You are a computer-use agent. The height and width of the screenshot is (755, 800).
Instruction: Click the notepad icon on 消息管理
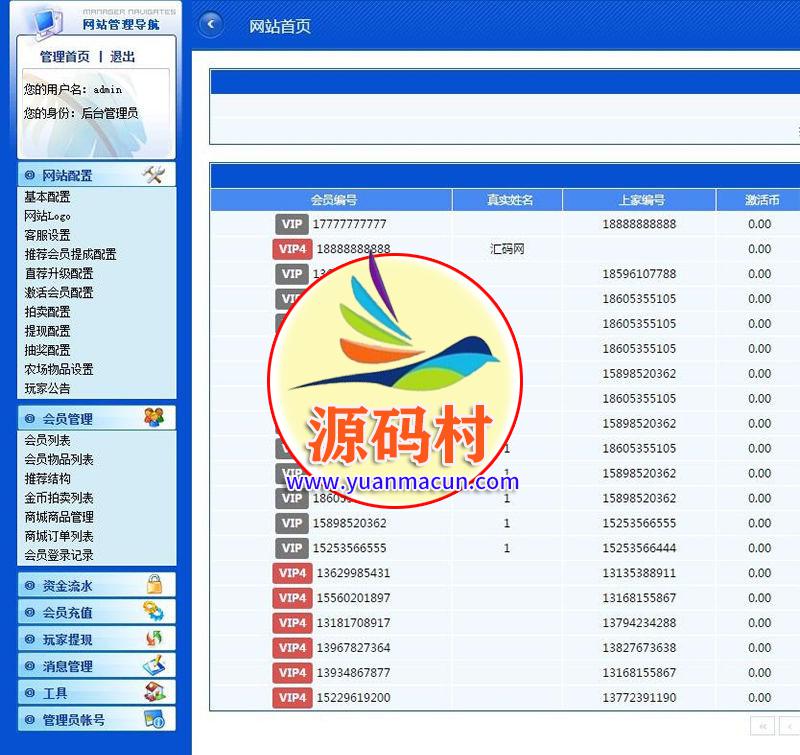[x=153, y=666]
